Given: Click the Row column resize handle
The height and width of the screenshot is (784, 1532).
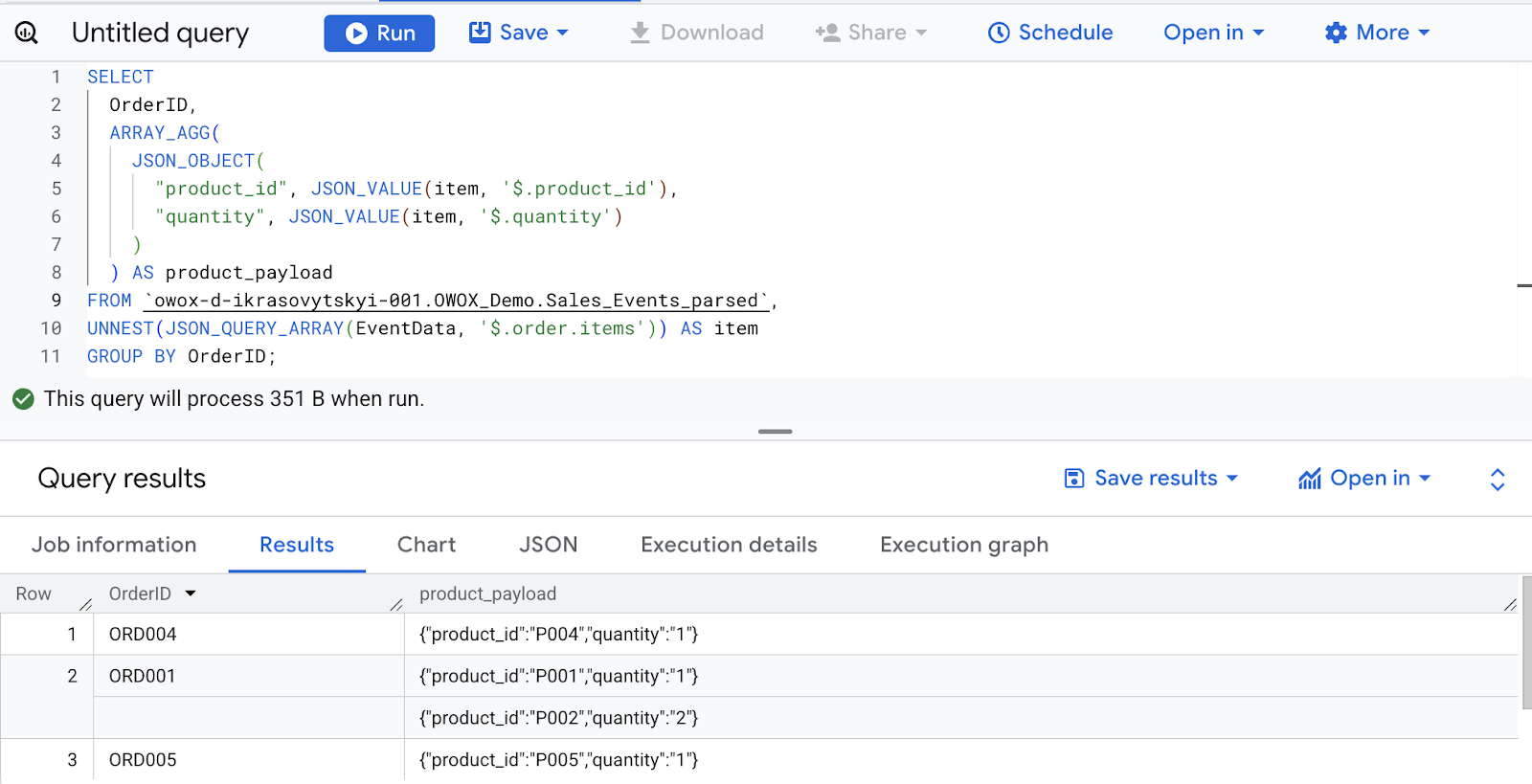Looking at the screenshot, I should [85, 604].
